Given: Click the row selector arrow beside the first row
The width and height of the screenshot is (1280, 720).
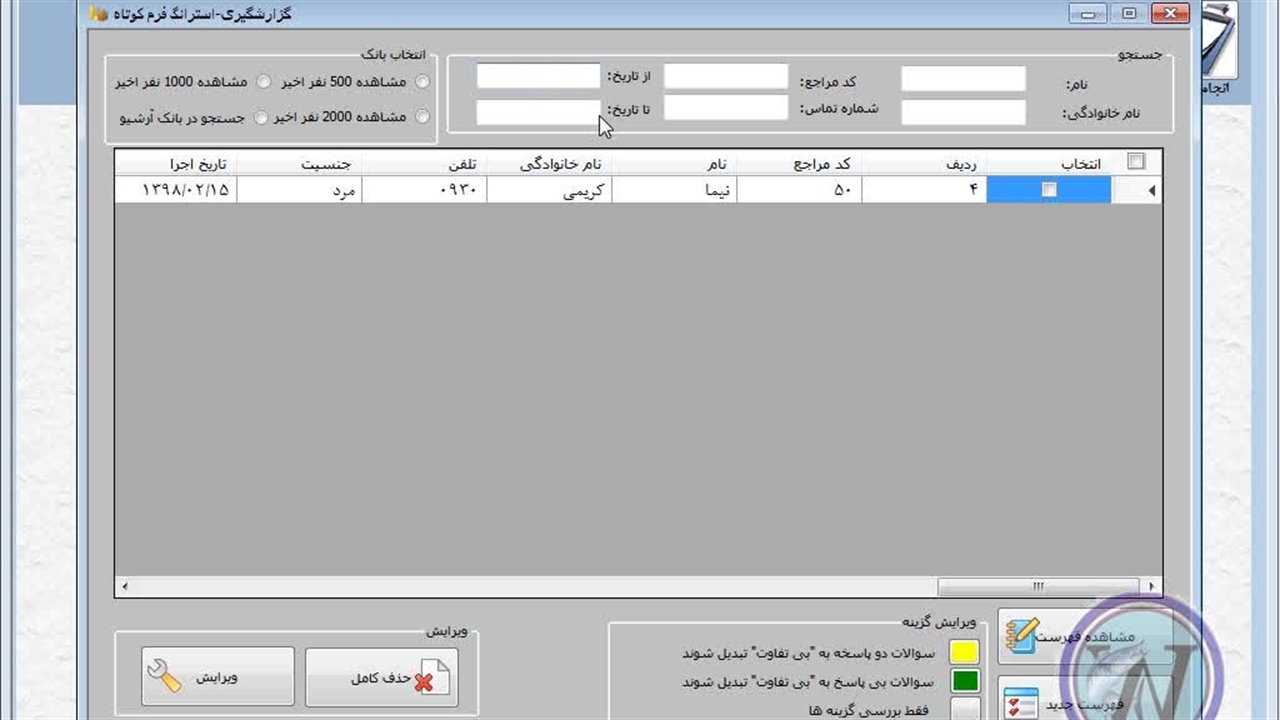Looking at the screenshot, I should tap(1150, 190).
